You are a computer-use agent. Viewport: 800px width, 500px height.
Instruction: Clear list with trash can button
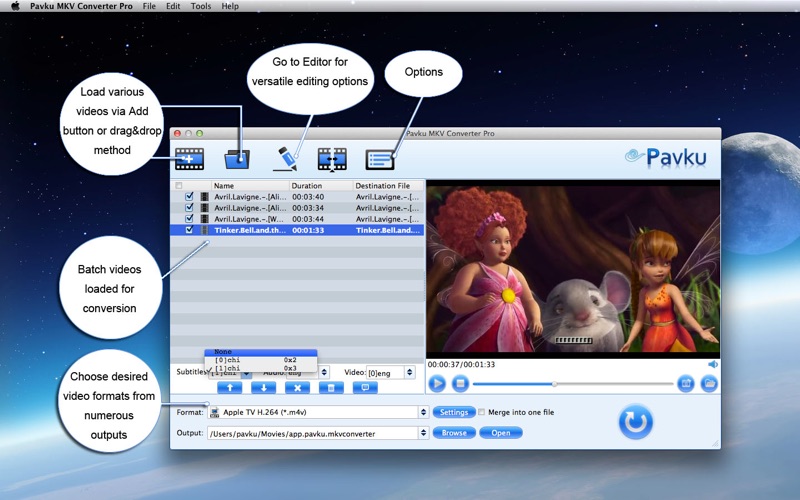[x=331, y=388]
